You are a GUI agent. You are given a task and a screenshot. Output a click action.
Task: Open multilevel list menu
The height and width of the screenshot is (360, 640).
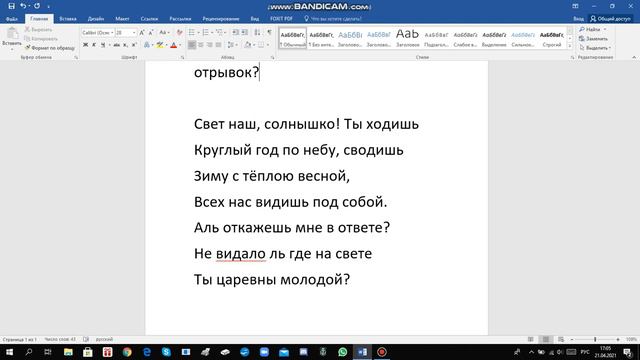click(220, 32)
